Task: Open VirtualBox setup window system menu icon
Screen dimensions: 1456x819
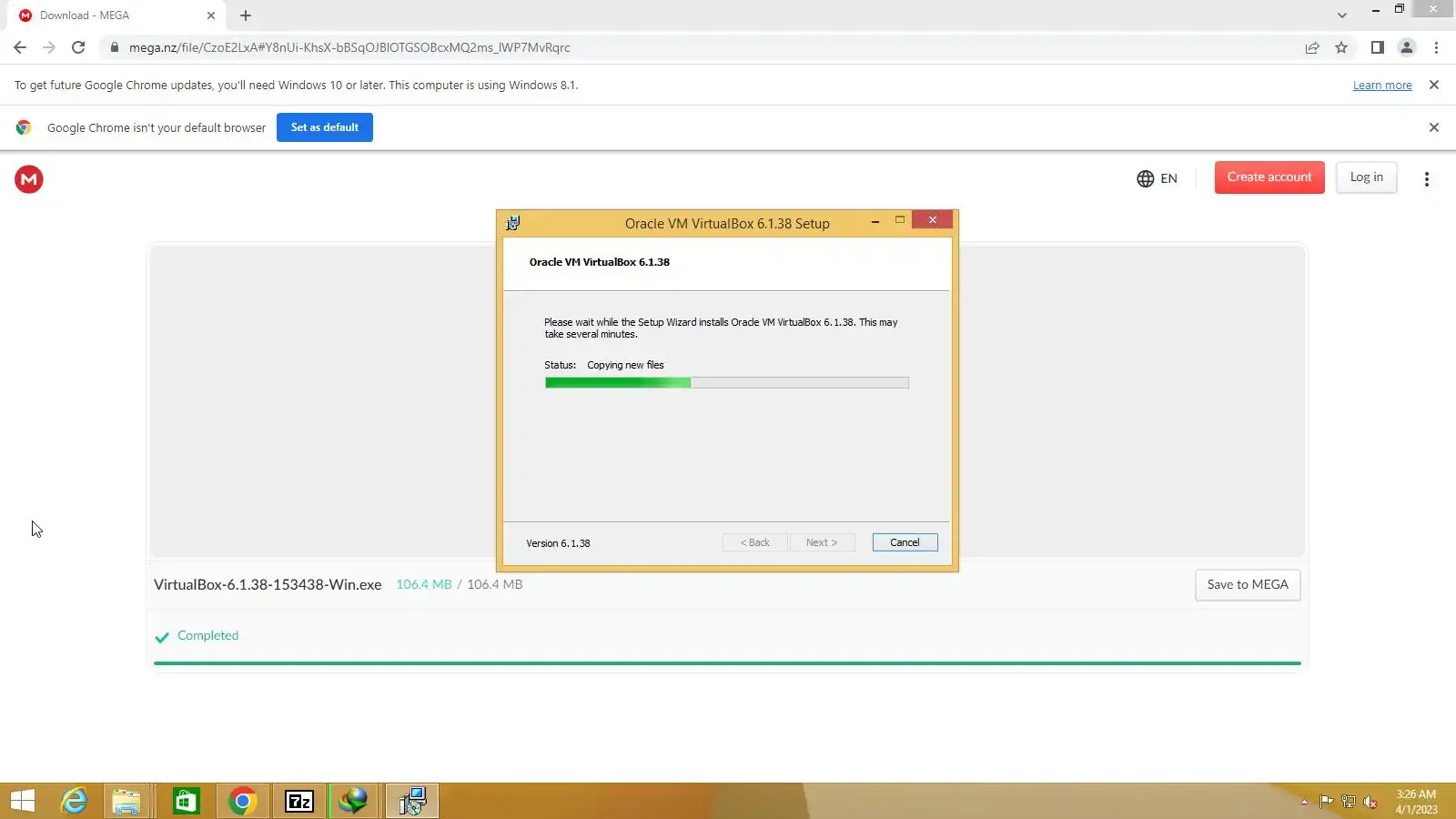Action: pyautogui.click(x=513, y=223)
